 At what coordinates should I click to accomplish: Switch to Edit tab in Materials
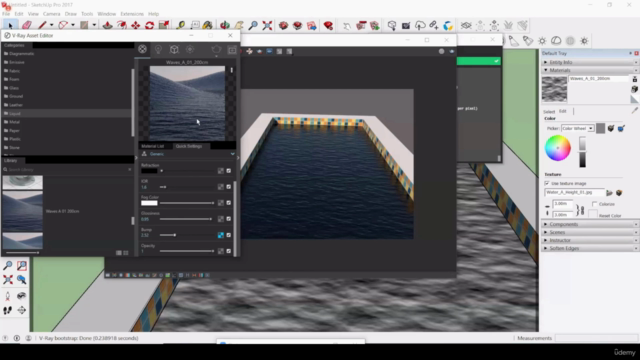(x=562, y=111)
